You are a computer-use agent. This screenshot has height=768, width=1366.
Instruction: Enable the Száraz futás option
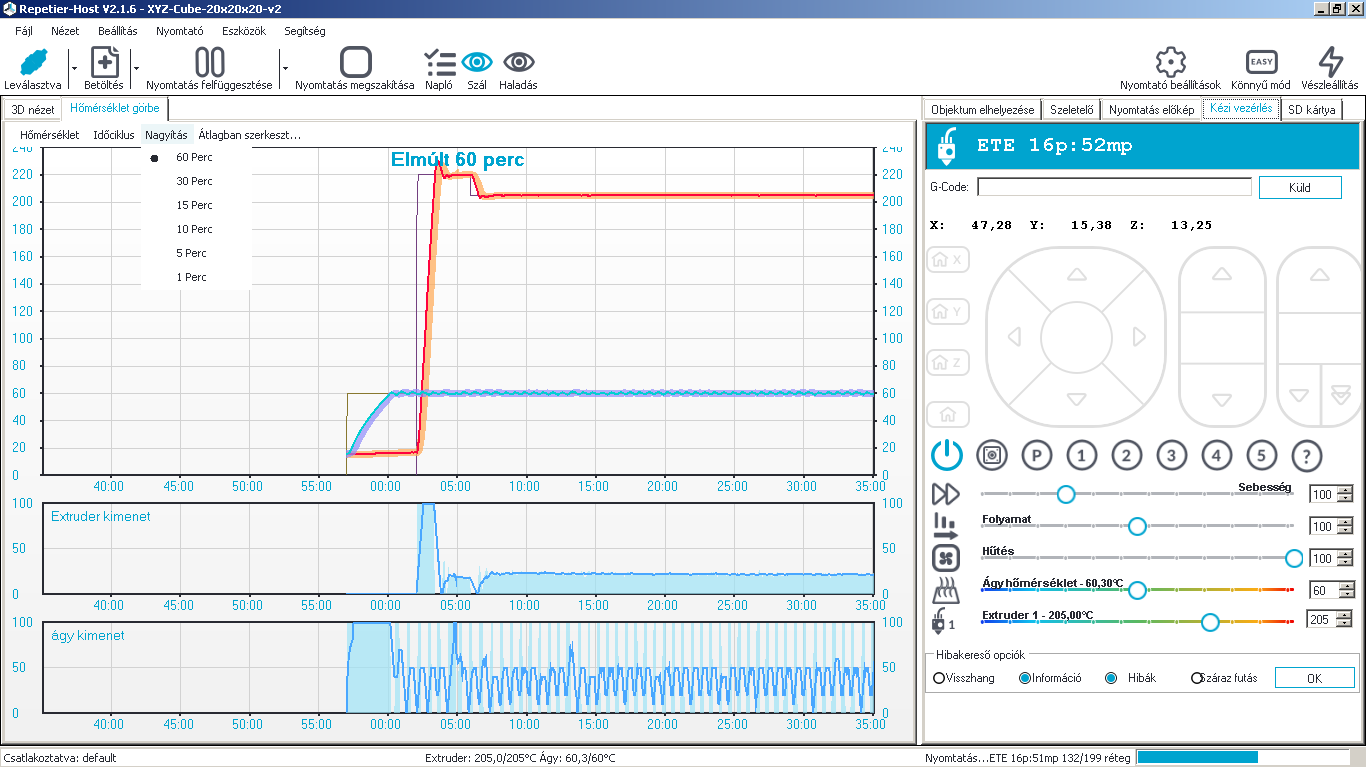pyautogui.click(x=1196, y=678)
